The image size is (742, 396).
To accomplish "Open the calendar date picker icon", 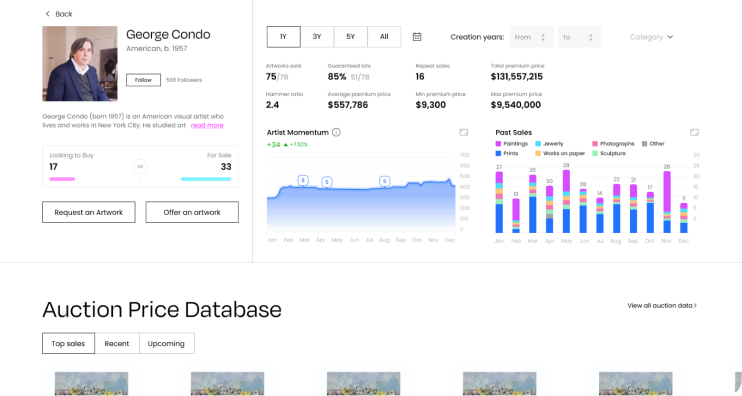I will click(x=417, y=37).
